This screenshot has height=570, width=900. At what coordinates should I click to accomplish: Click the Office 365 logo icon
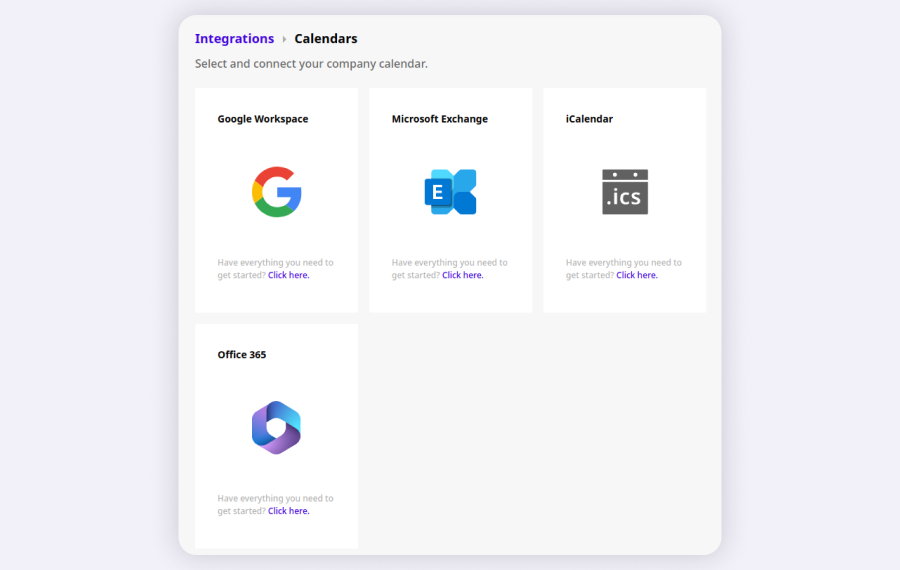coord(276,428)
